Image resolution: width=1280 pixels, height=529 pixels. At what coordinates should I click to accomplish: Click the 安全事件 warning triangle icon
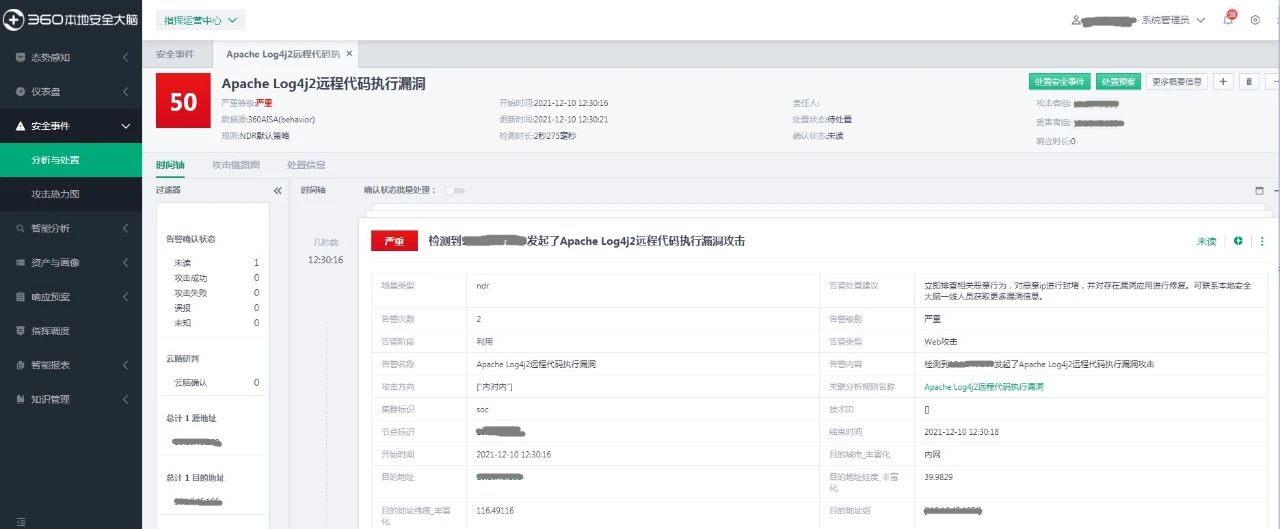pos(20,126)
